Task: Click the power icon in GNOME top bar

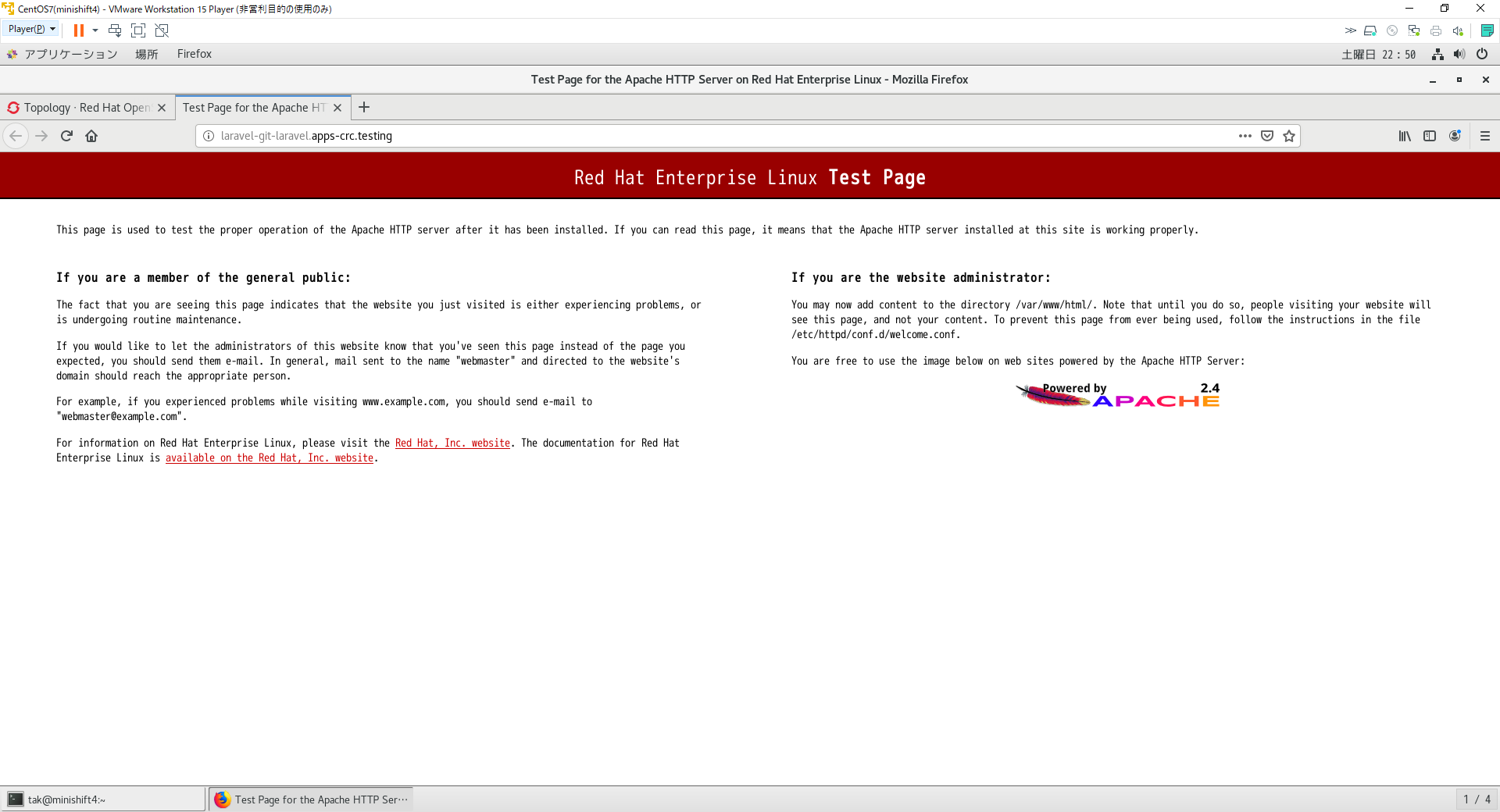Action: (x=1482, y=54)
